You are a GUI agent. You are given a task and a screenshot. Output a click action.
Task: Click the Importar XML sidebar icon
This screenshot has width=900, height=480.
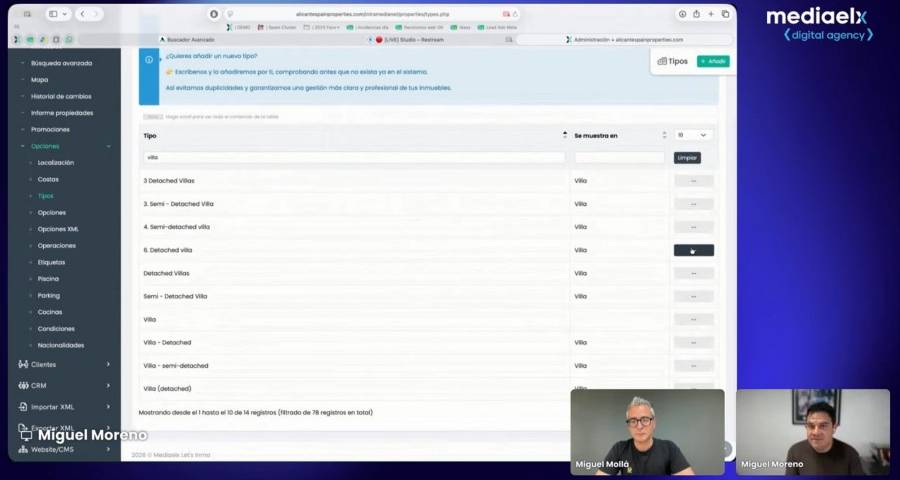(23, 407)
